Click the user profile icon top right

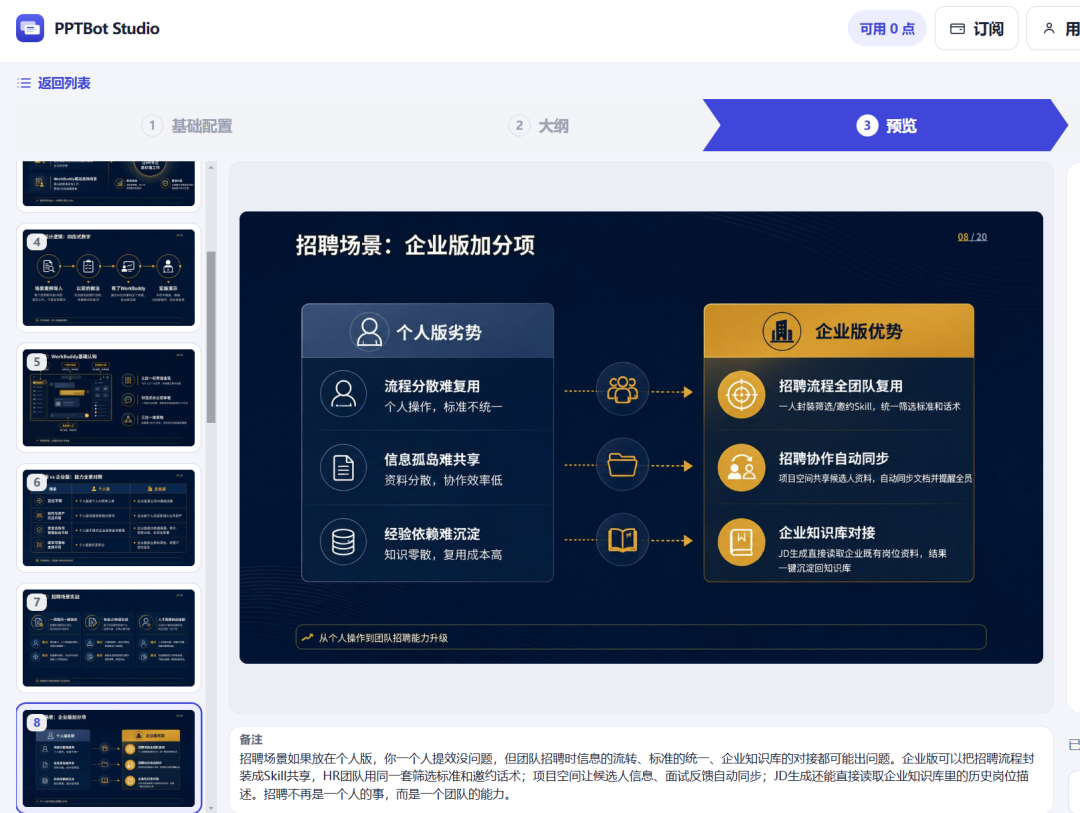pos(1048,28)
